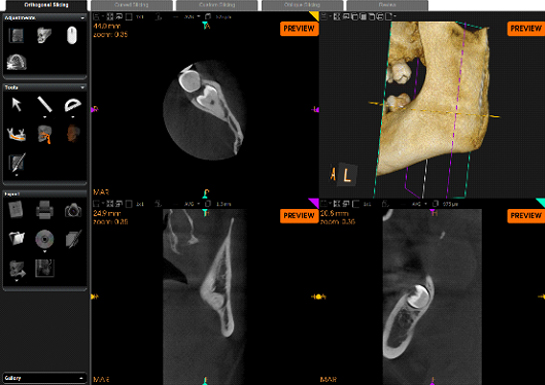Open the 3D face photo tool
This screenshot has height=385, width=545.
[73, 134]
